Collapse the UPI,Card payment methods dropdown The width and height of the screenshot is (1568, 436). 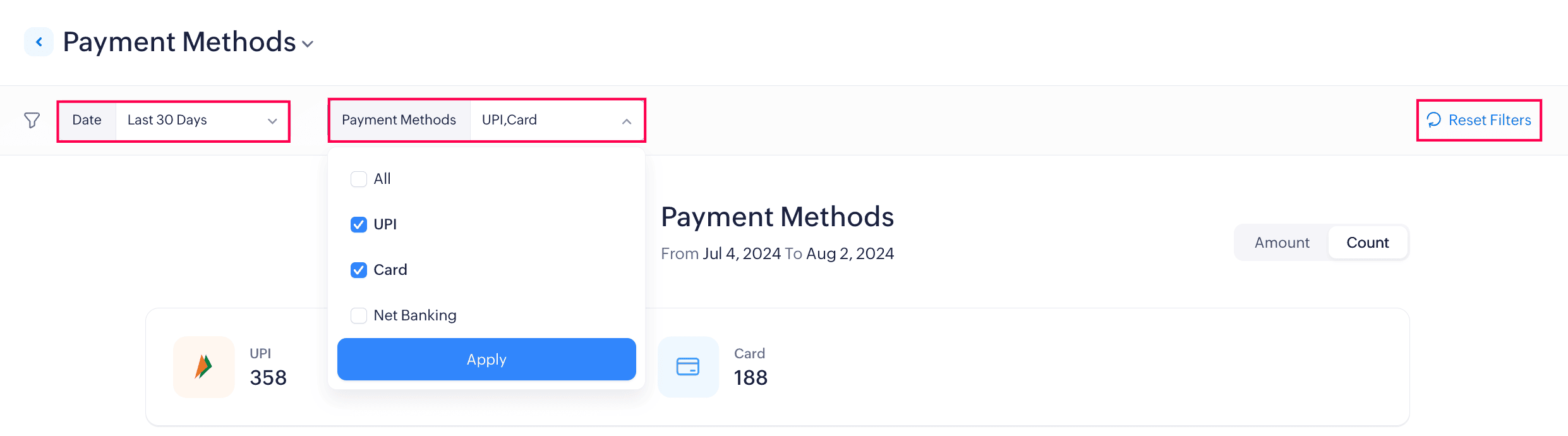pyautogui.click(x=626, y=121)
